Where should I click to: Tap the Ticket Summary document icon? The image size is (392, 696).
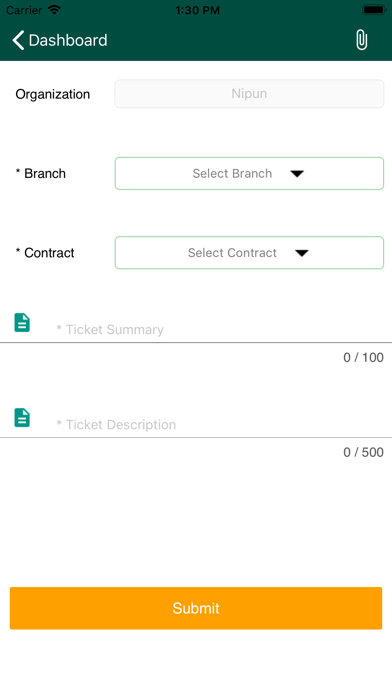click(22, 323)
